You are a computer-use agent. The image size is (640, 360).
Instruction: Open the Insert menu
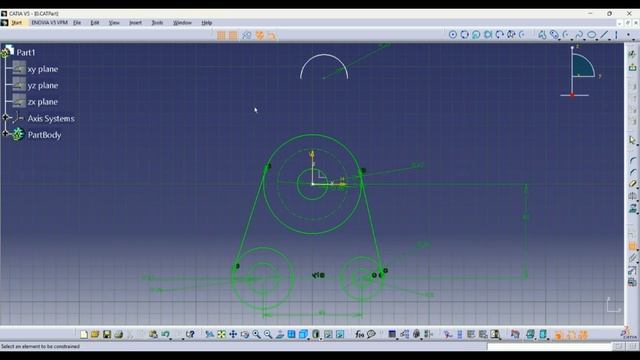click(x=136, y=23)
